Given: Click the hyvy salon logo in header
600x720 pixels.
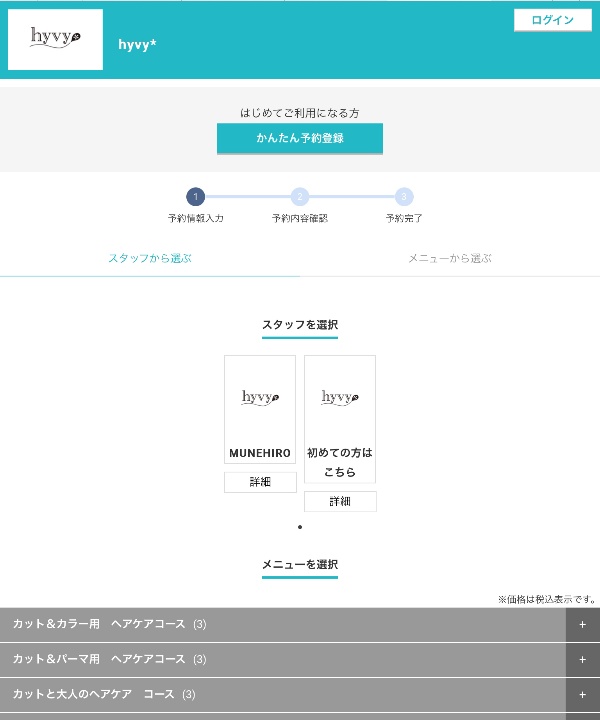Looking at the screenshot, I should [55, 40].
